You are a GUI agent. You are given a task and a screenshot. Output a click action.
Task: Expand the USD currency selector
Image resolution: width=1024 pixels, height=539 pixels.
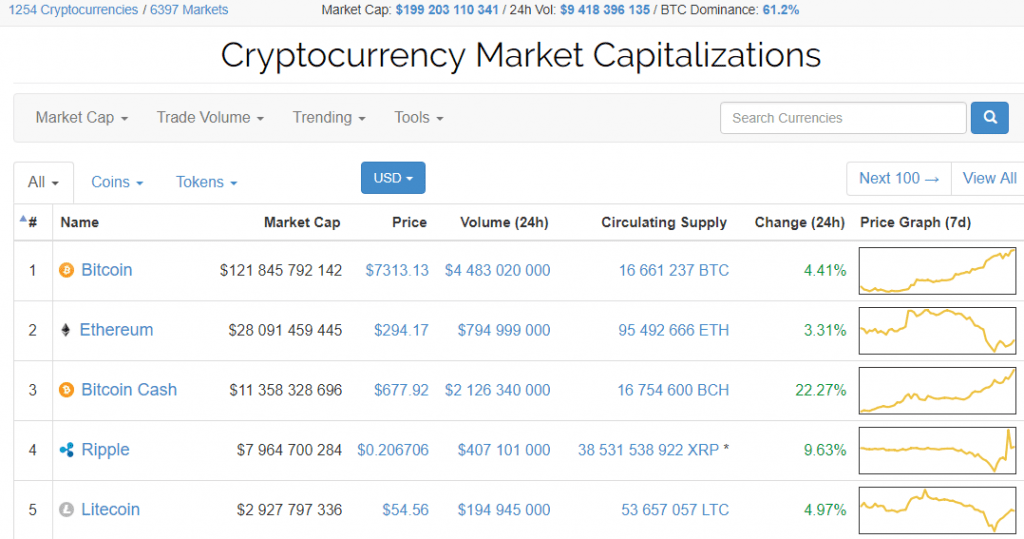[x=393, y=178]
